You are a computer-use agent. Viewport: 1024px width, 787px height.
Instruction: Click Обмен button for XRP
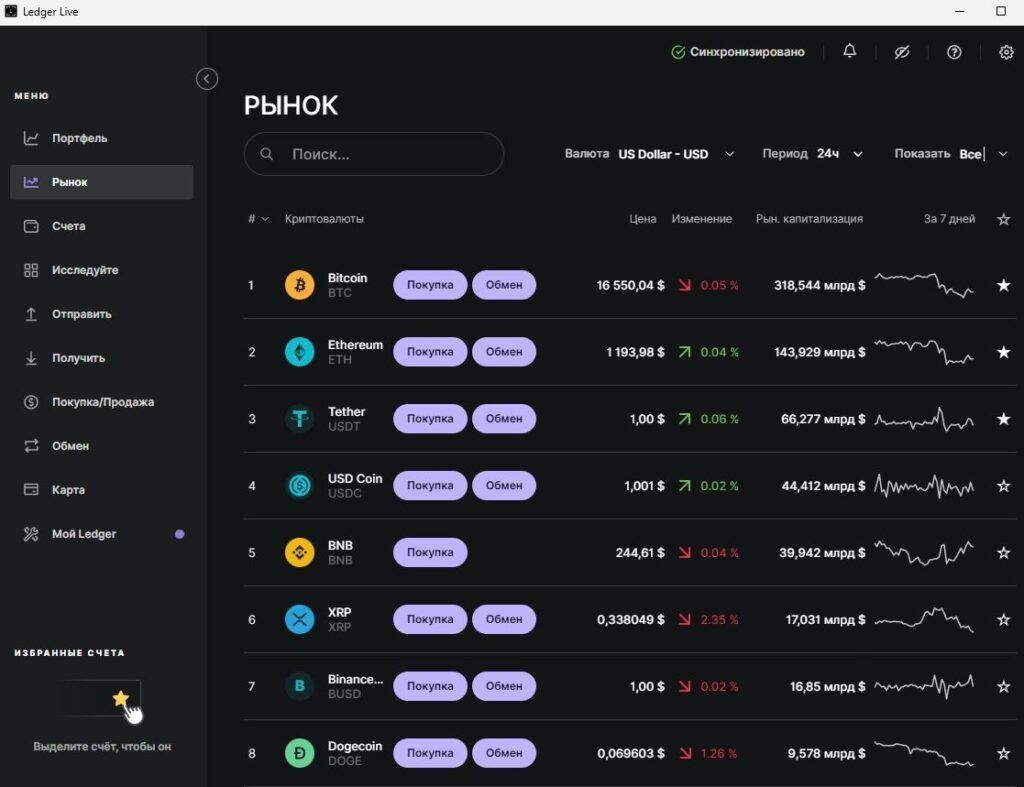[504, 619]
